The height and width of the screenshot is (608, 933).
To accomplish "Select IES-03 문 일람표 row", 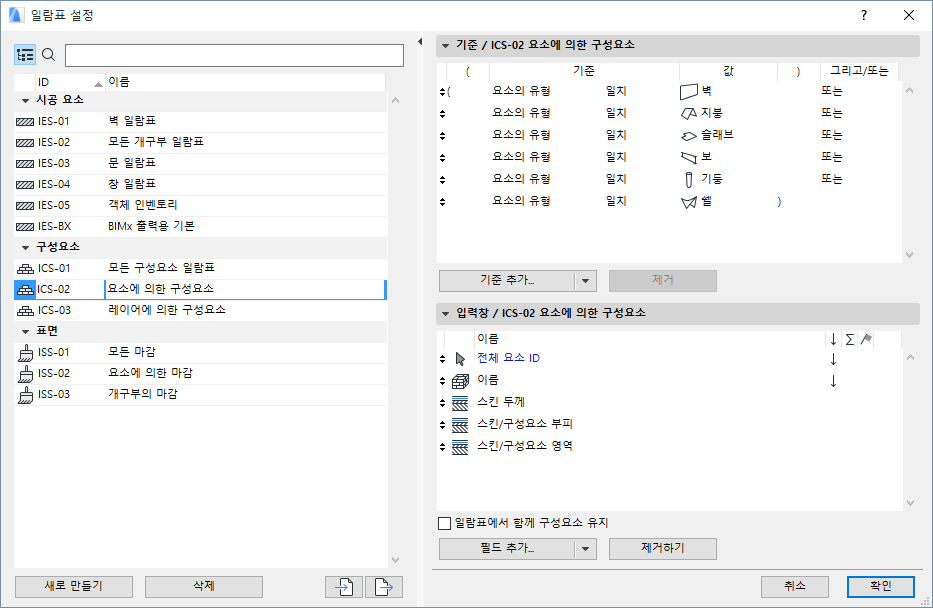I will click(201, 164).
